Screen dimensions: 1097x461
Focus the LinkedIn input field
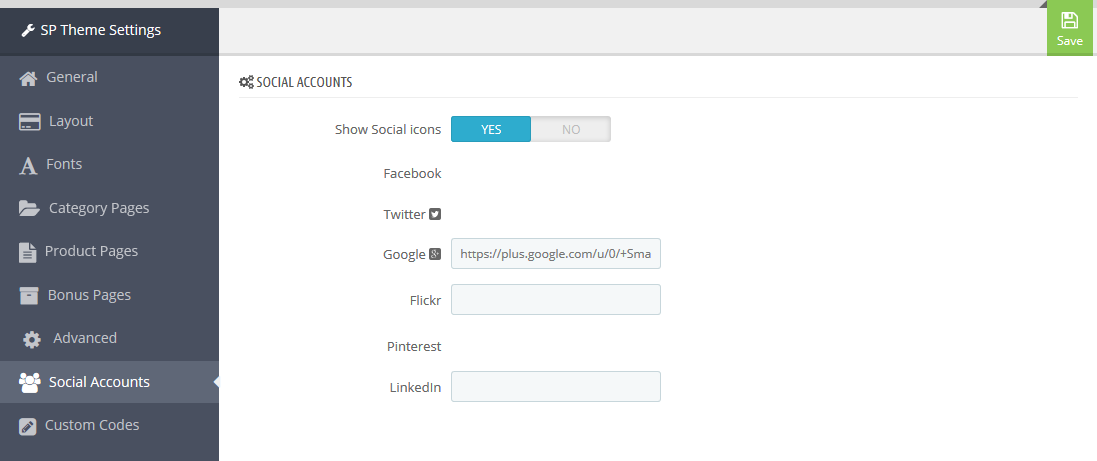point(555,386)
